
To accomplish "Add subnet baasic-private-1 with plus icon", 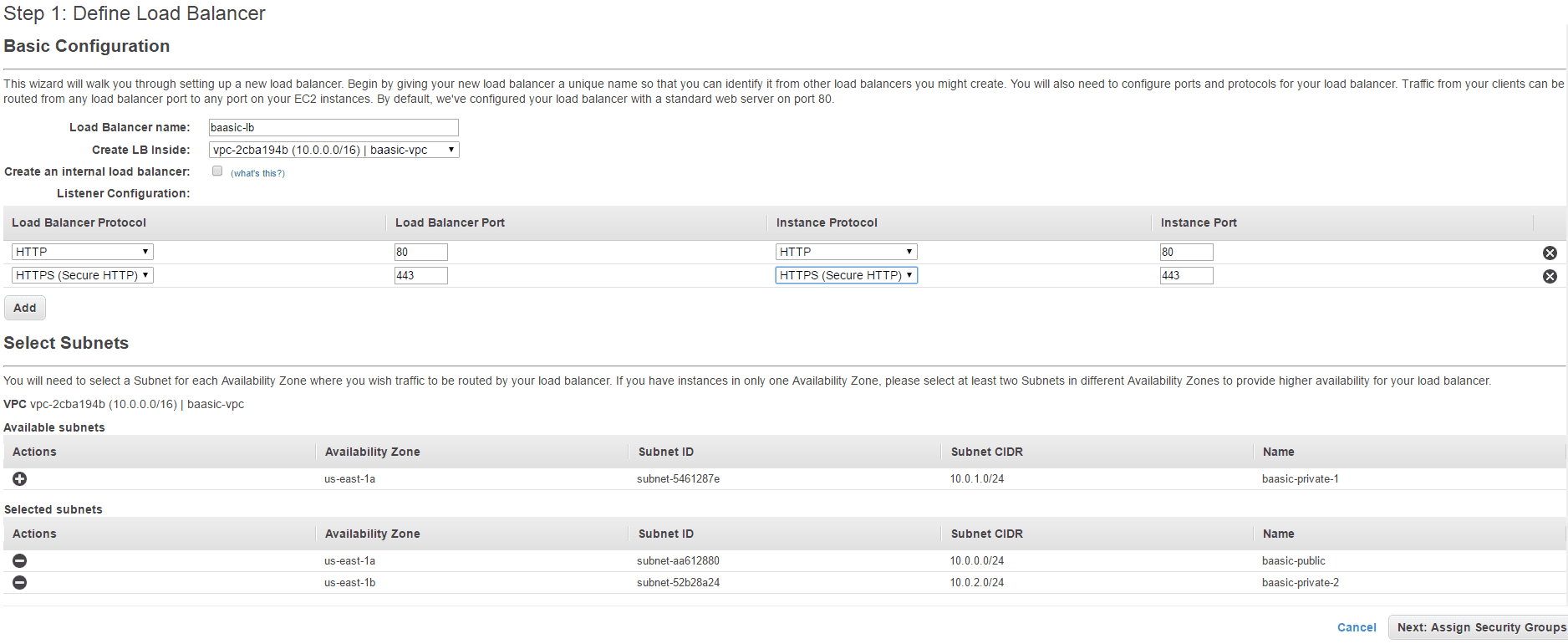I will tap(20, 478).
